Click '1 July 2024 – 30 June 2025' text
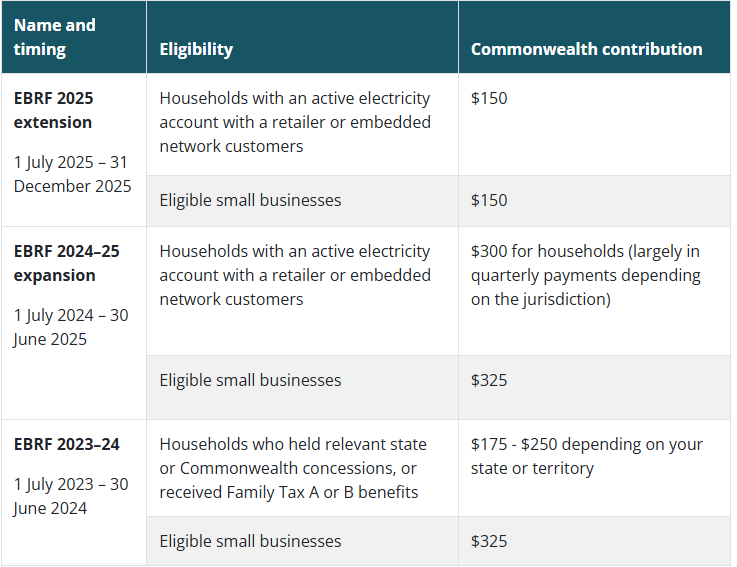Image resolution: width=737 pixels, height=567 pixels. pyautogui.click(x=71, y=327)
